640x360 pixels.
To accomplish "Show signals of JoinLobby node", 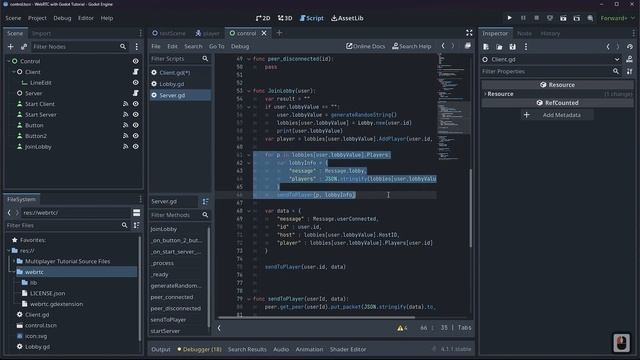I will 125,147.
